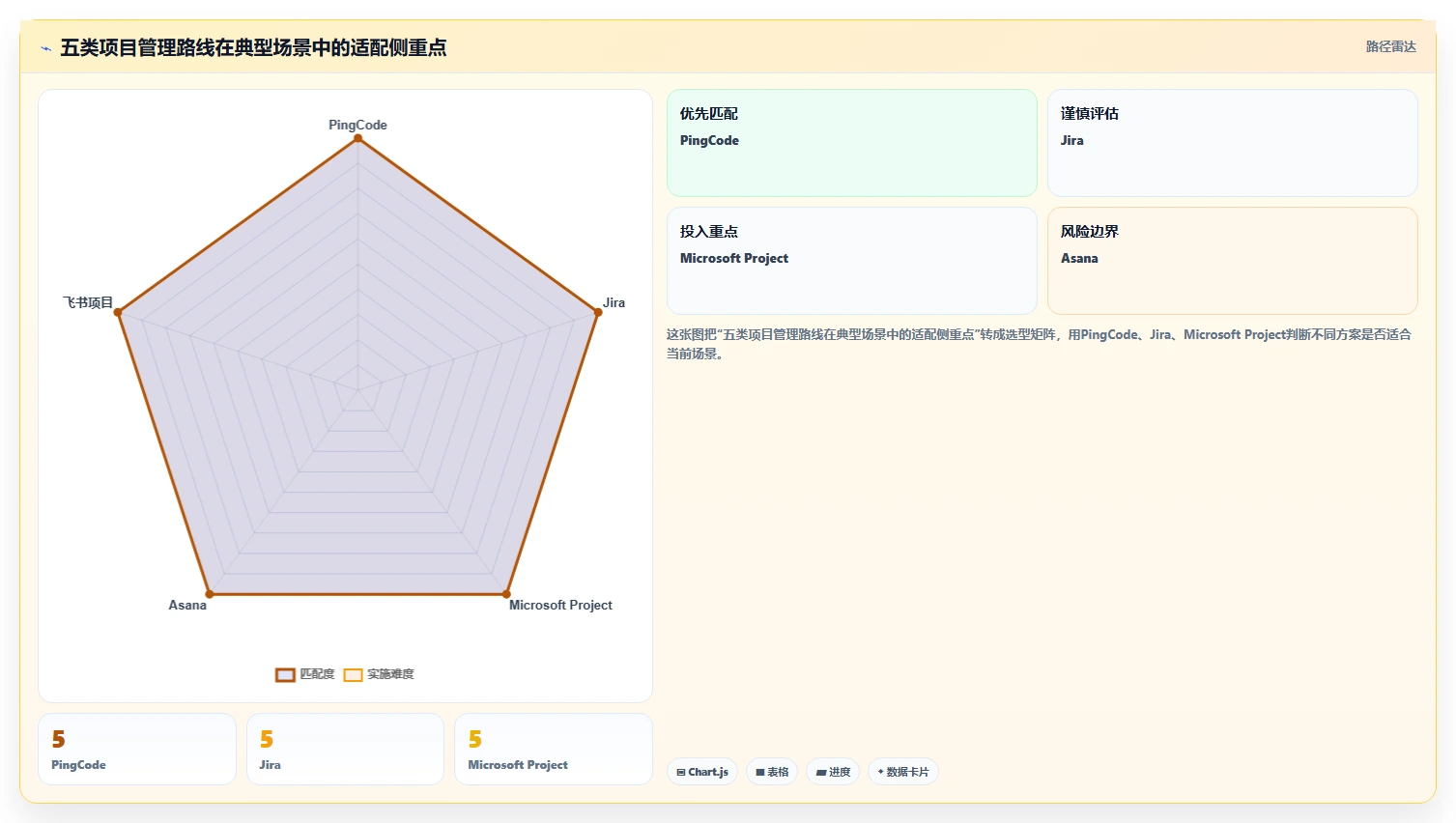
Task: Click the Jira axis label on chart
Action: (614, 302)
